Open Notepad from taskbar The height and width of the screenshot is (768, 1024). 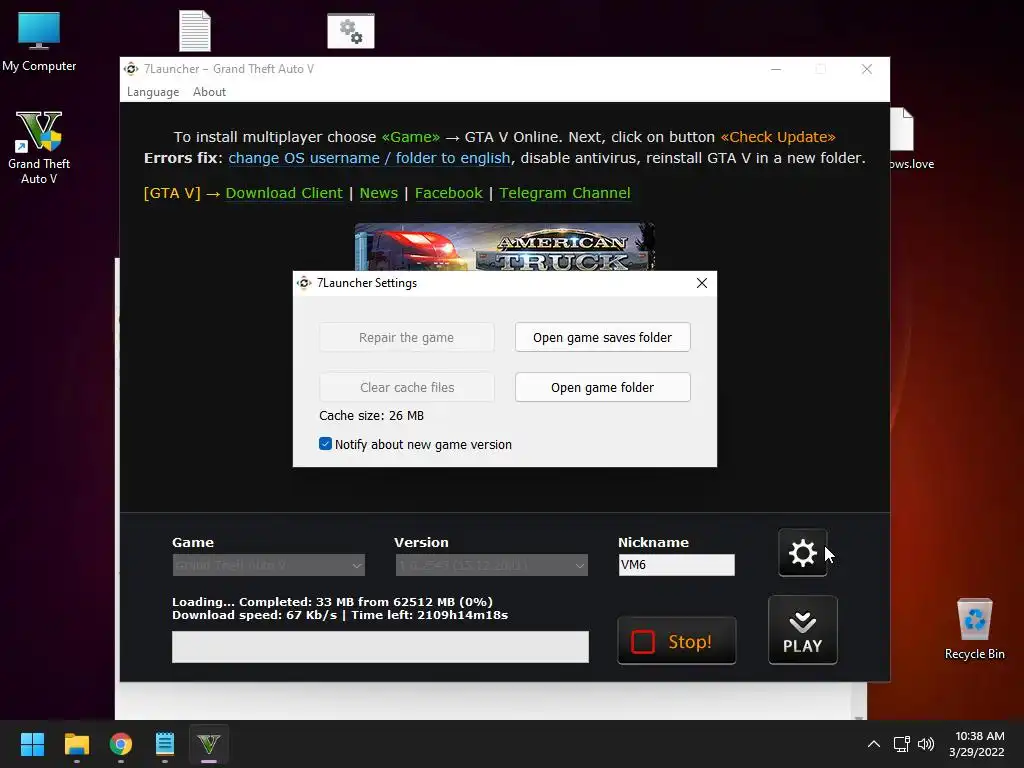(165, 744)
